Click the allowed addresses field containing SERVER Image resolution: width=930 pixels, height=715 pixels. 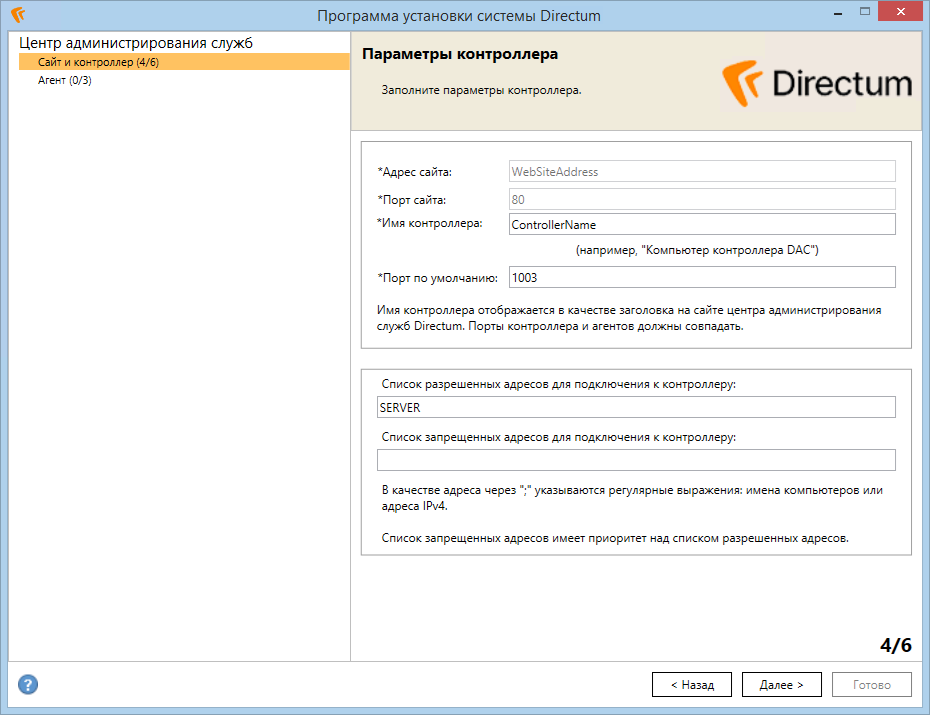click(636, 407)
